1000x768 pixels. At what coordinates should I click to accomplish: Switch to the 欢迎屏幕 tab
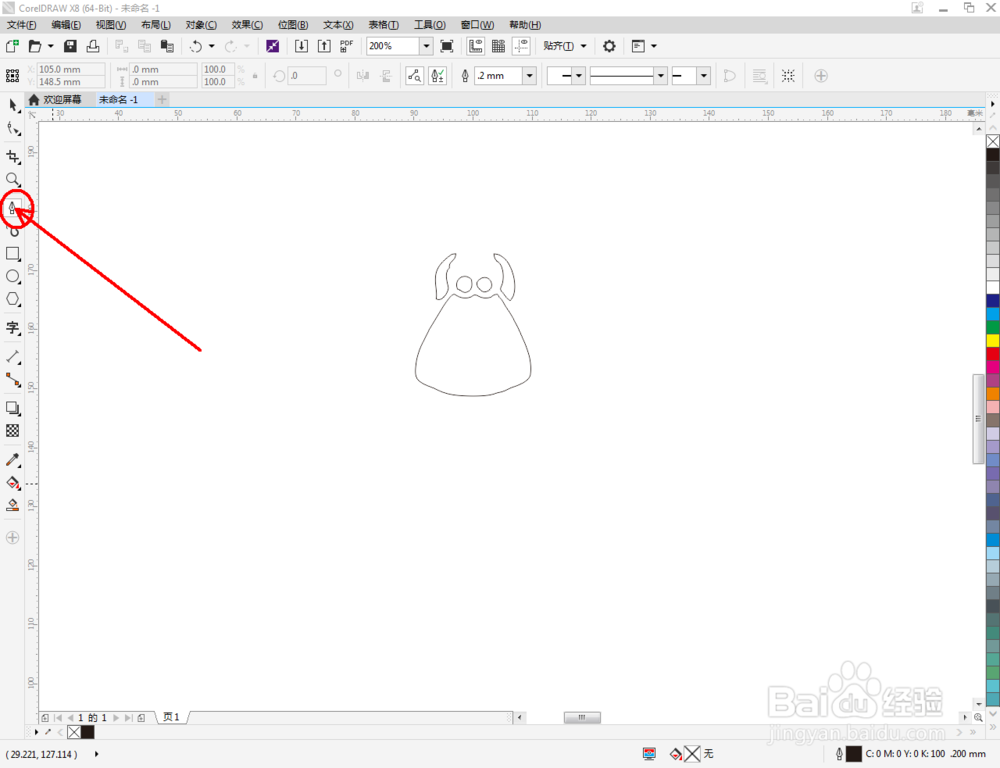55,100
